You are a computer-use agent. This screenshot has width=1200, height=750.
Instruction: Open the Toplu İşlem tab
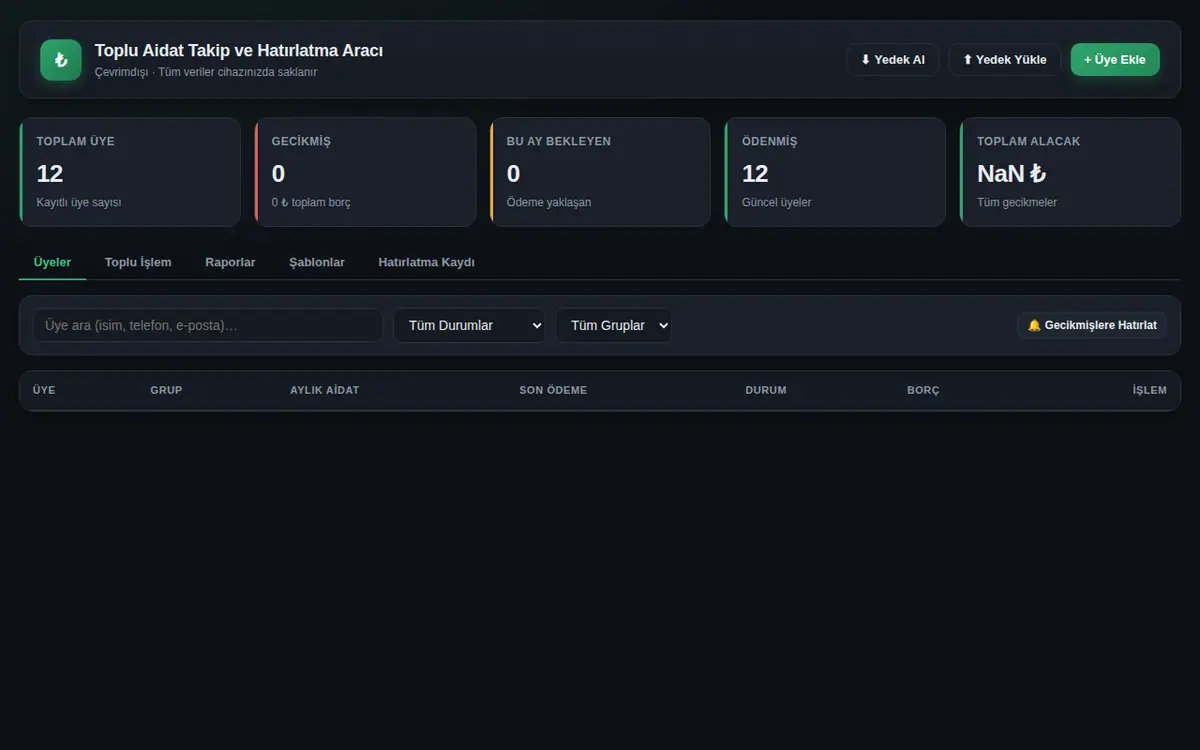[138, 262]
